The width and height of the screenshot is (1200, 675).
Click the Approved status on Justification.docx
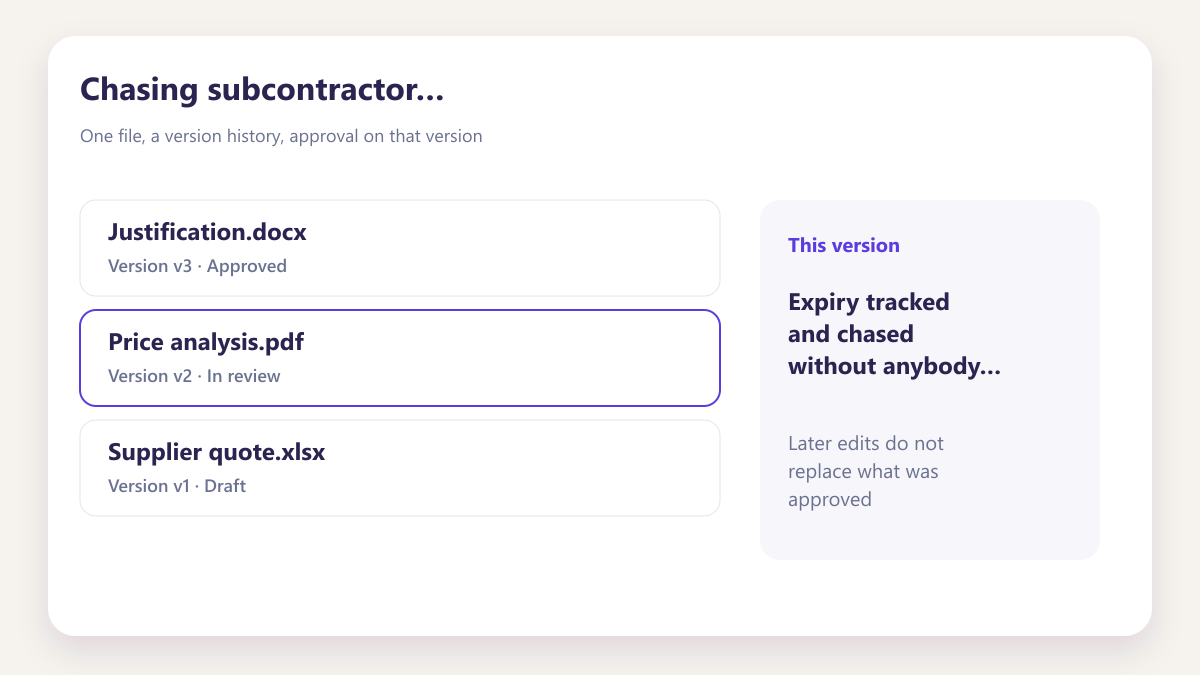(247, 266)
